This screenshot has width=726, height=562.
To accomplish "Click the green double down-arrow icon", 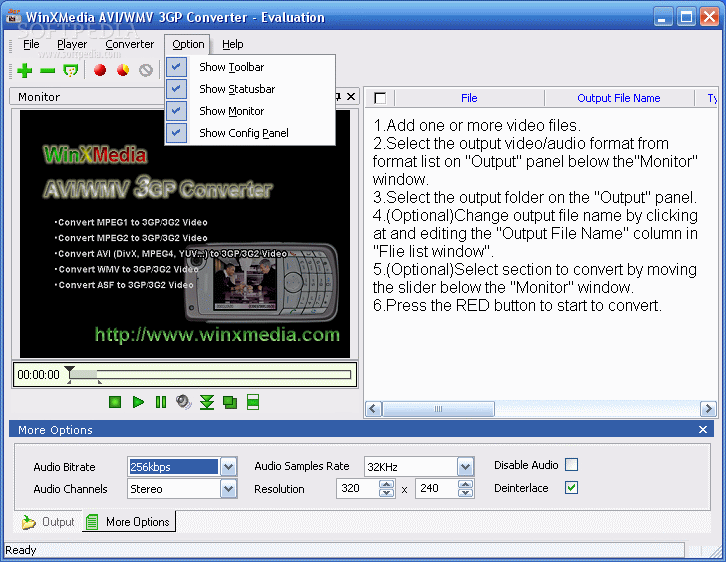I will point(207,402).
